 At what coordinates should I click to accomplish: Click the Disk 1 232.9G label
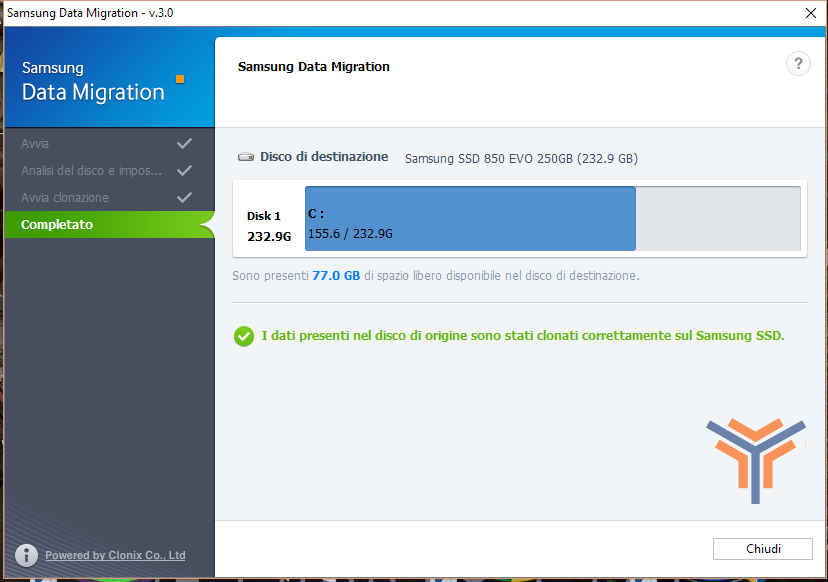269,226
